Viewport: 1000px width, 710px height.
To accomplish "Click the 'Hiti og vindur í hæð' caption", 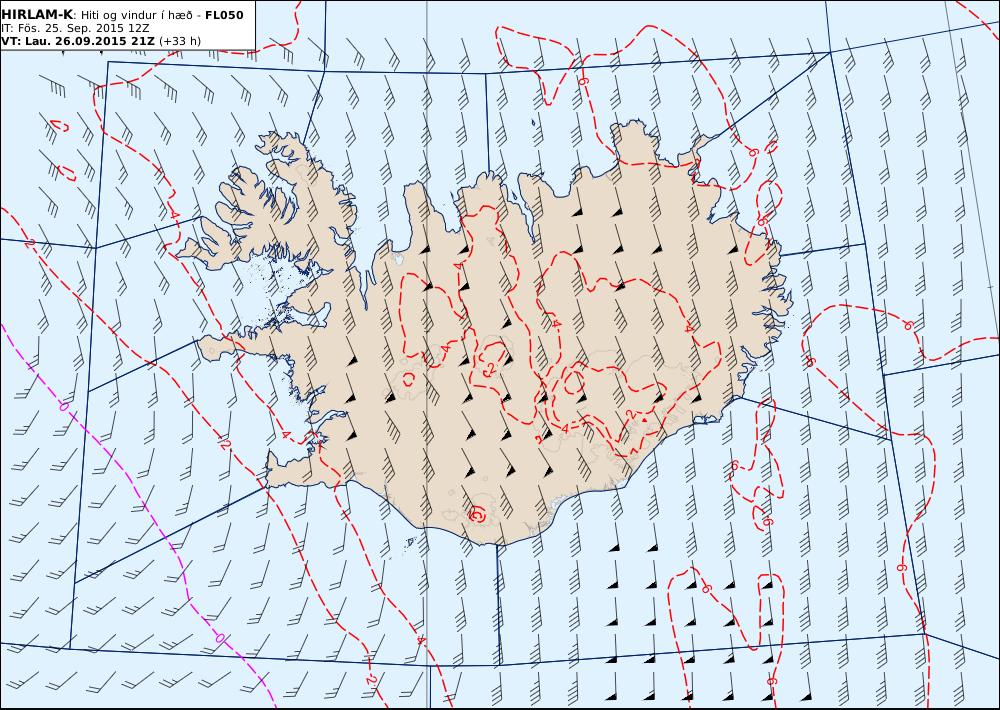I will click(137, 15).
